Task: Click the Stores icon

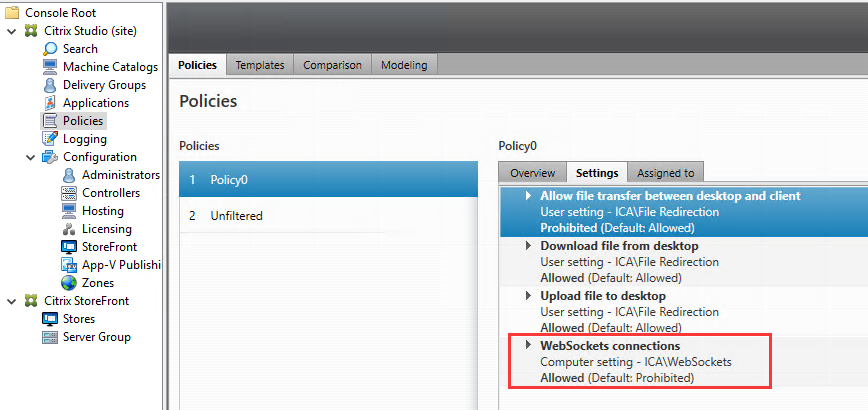Action: (x=50, y=319)
